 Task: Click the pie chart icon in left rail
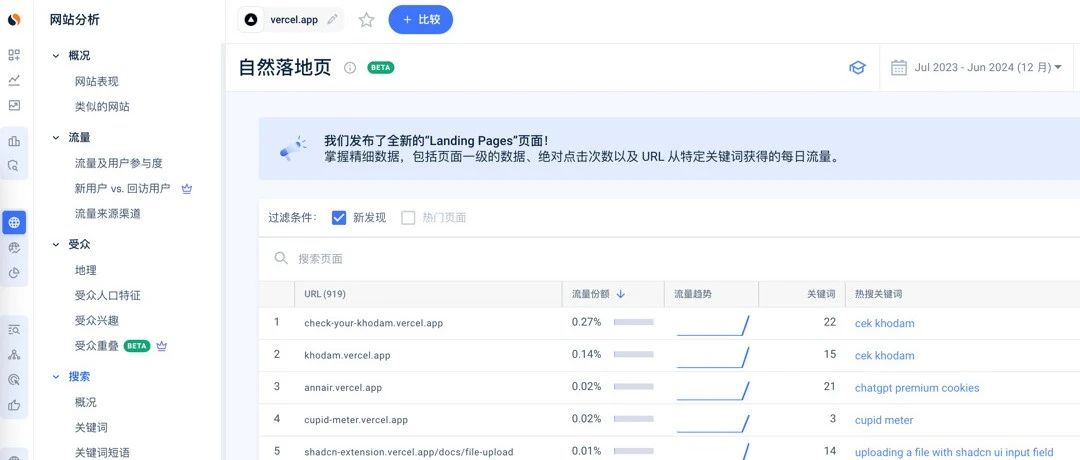(x=14, y=273)
